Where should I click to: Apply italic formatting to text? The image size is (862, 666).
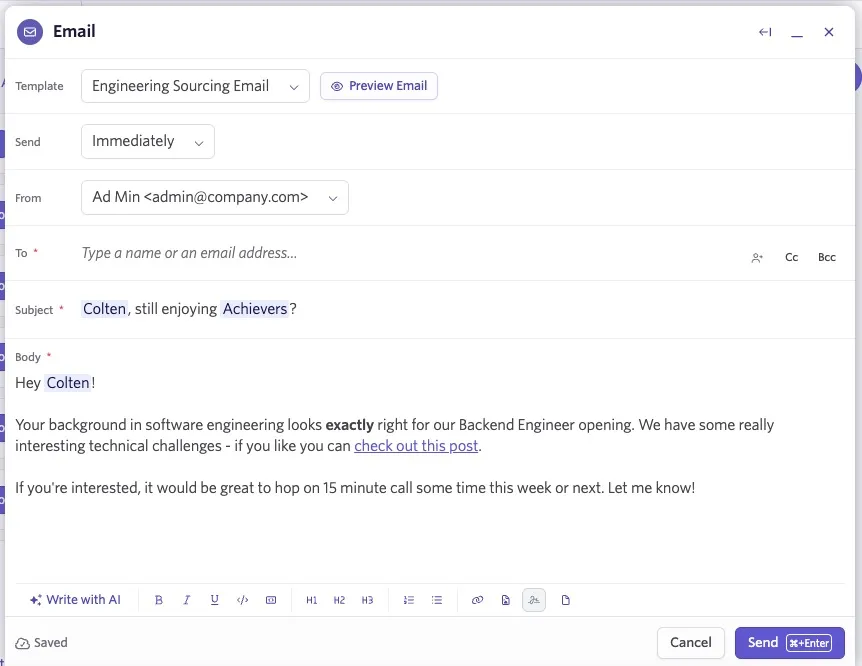pos(187,600)
